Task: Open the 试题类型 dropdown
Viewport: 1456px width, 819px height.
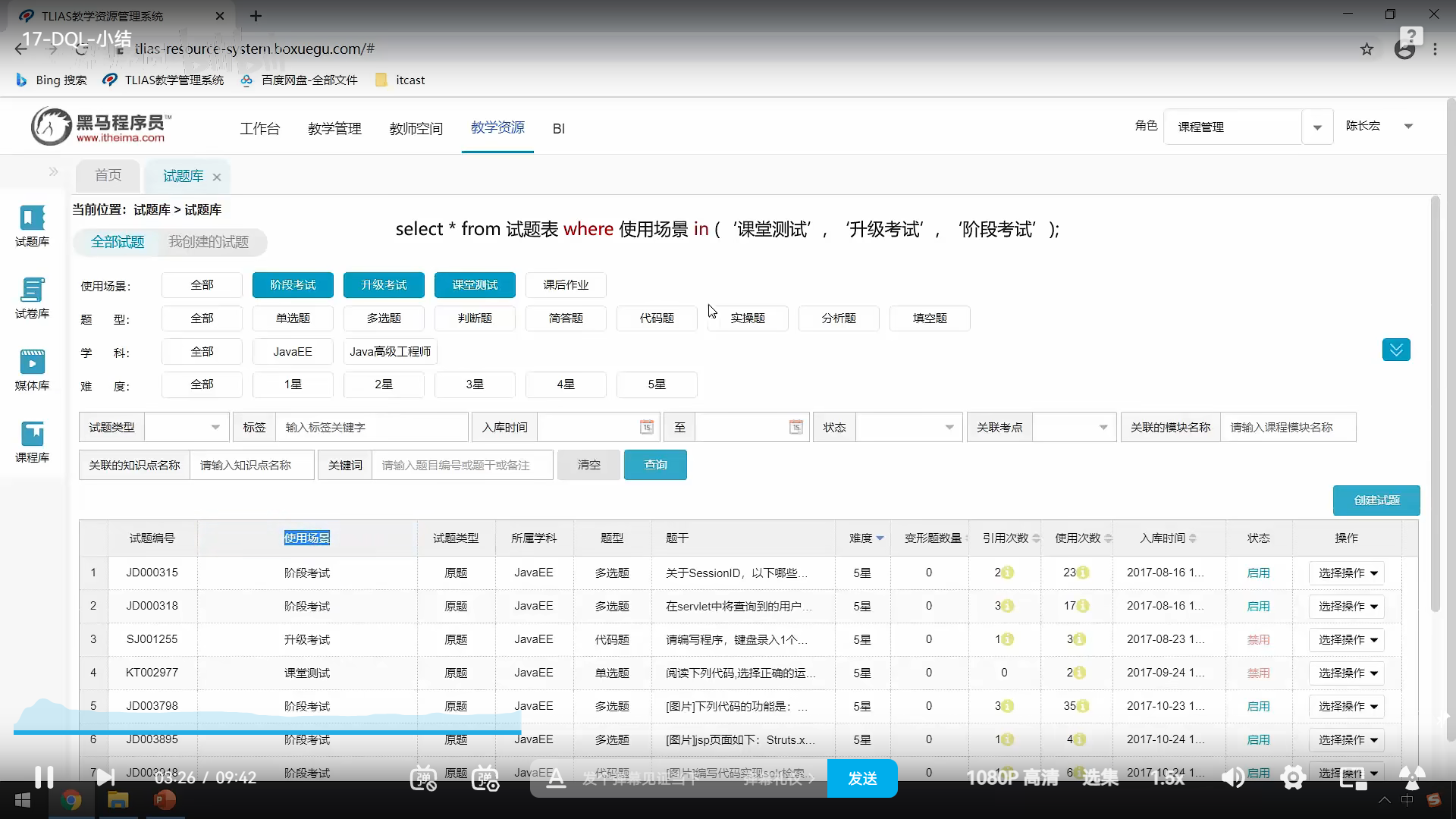Action: (x=187, y=427)
